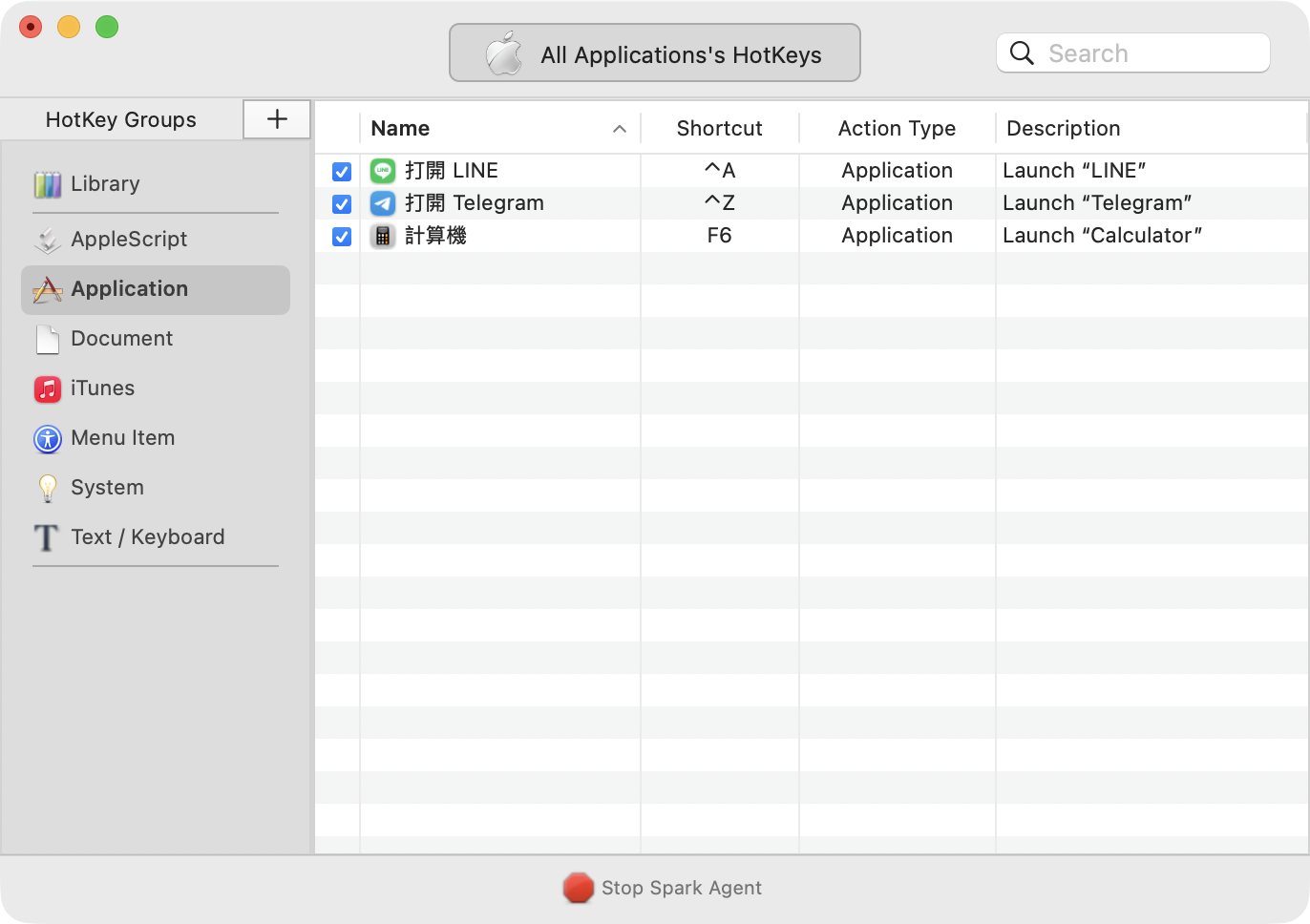Screen dimensions: 1310x924
Task: Click the Library books icon
Action: (48, 184)
